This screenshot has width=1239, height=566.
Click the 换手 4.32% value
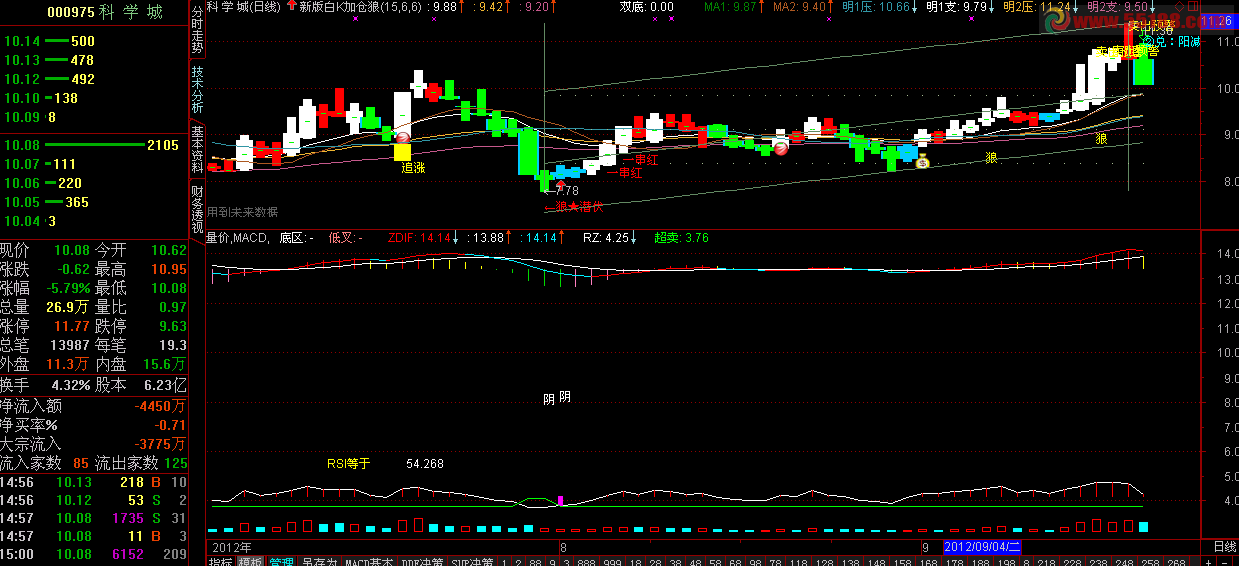tap(71, 384)
